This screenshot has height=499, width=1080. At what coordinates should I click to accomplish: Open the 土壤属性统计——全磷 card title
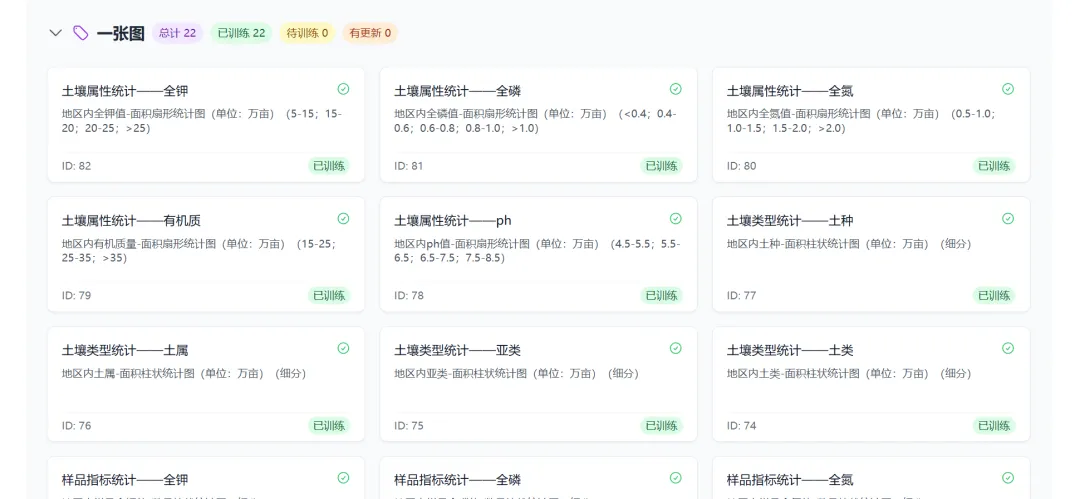point(457,91)
